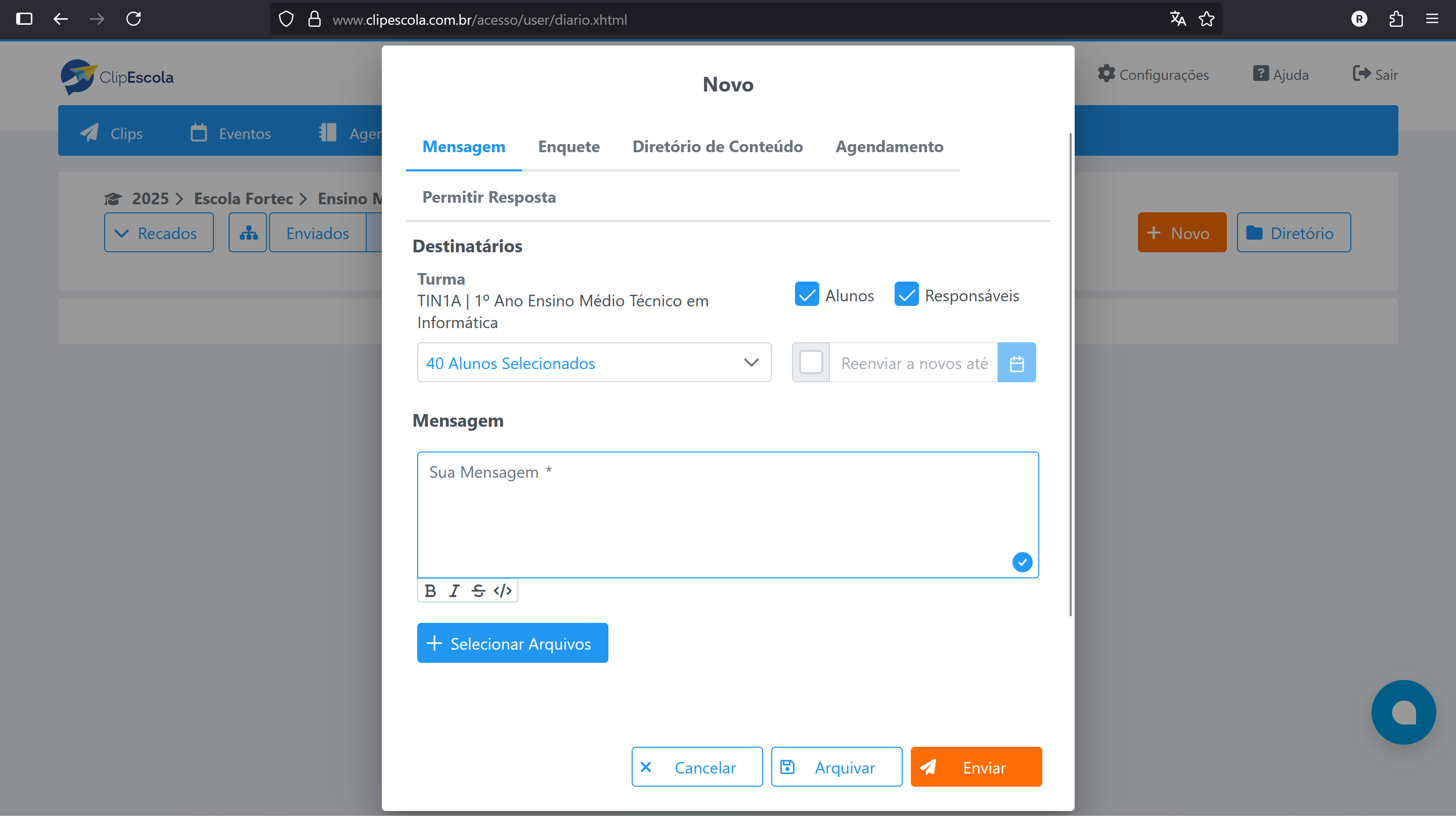Image resolution: width=1456 pixels, height=816 pixels.
Task: Open calendar picker for resend date
Action: click(1016, 363)
